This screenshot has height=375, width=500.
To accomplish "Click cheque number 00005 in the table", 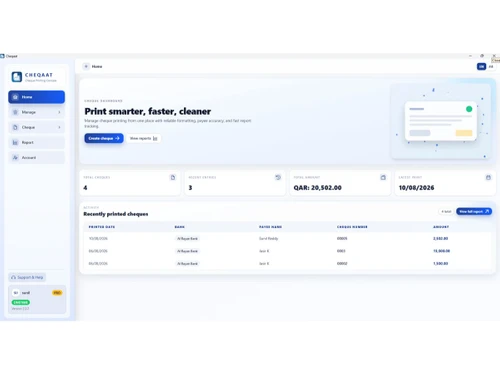I will tap(342, 239).
